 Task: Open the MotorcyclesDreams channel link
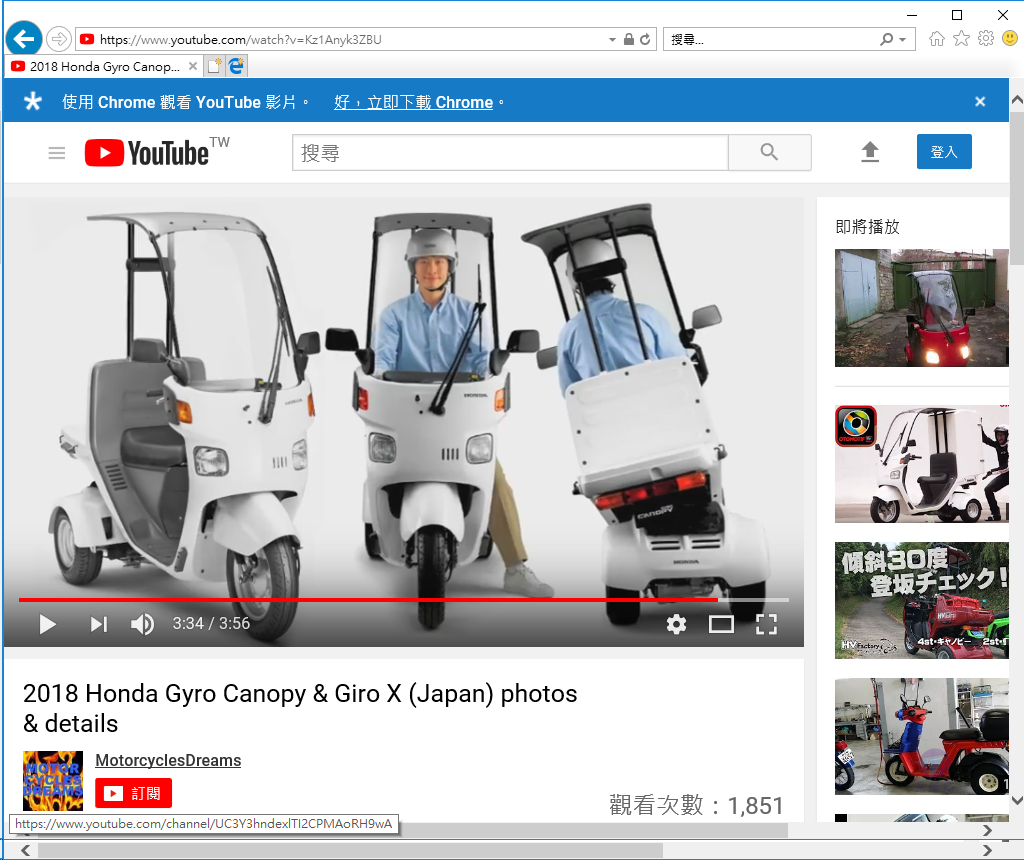[168, 760]
